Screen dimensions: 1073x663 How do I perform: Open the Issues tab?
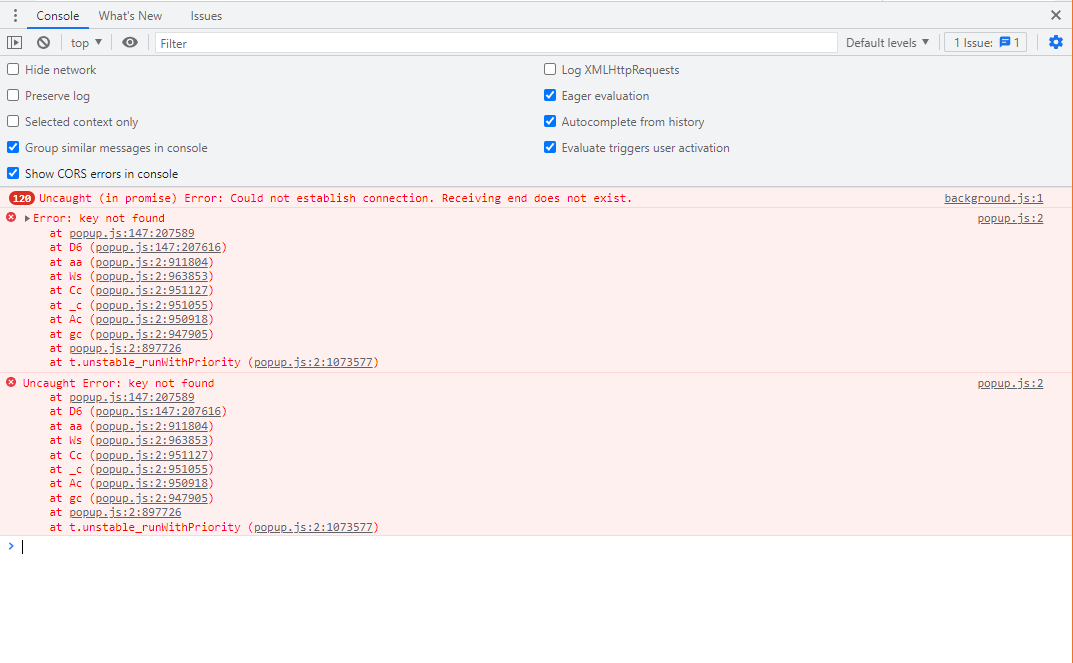[x=205, y=15]
